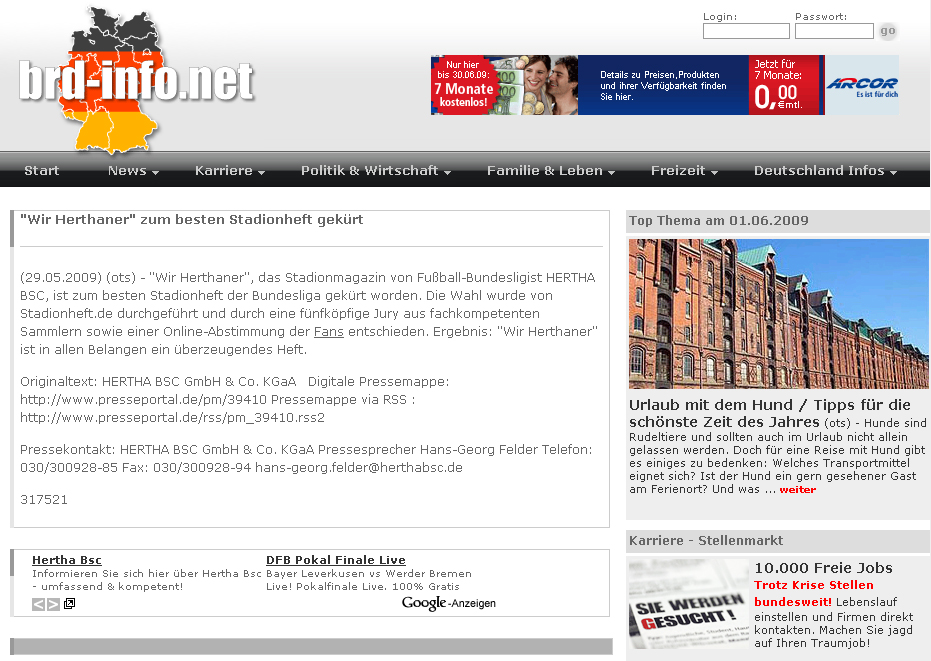Expand the Politik & Wirtschaft menu
Screen dimensions: 931x661
click(375, 171)
